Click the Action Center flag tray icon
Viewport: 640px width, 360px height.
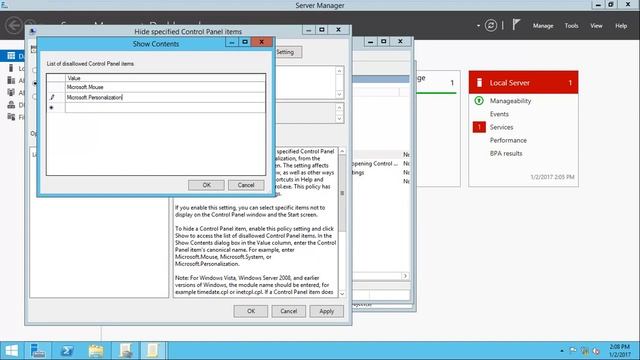click(x=573, y=351)
